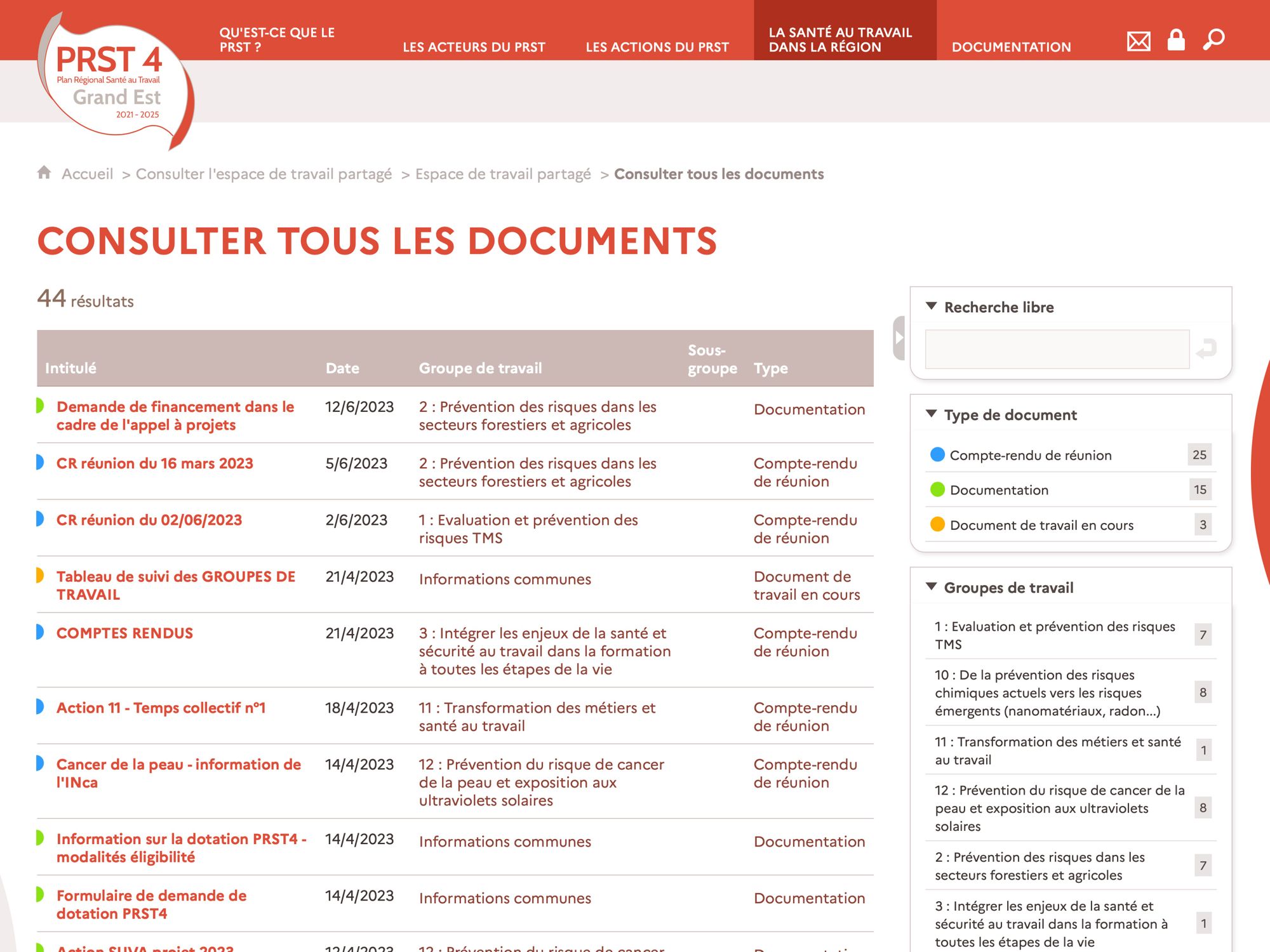The width and height of the screenshot is (1270, 952).
Task: Filter by Compte-rendu de réunion type
Action: click(x=1030, y=455)
